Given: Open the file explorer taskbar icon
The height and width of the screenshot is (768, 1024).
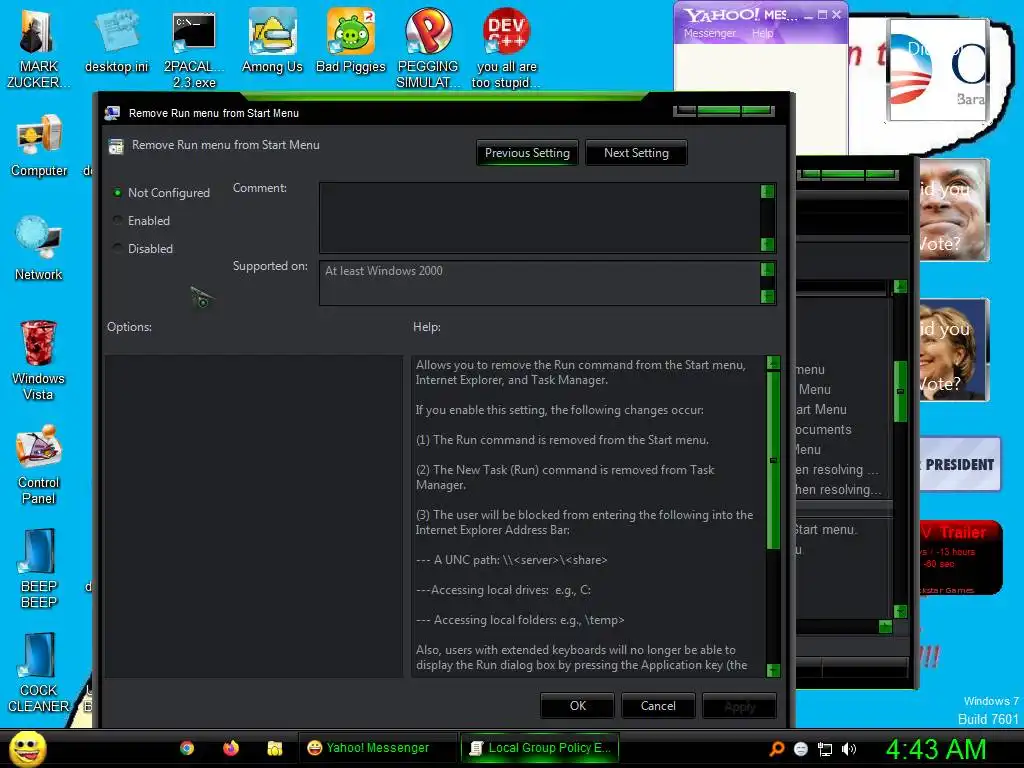Looking at the screenshot, I should click(x=274, y=748).
